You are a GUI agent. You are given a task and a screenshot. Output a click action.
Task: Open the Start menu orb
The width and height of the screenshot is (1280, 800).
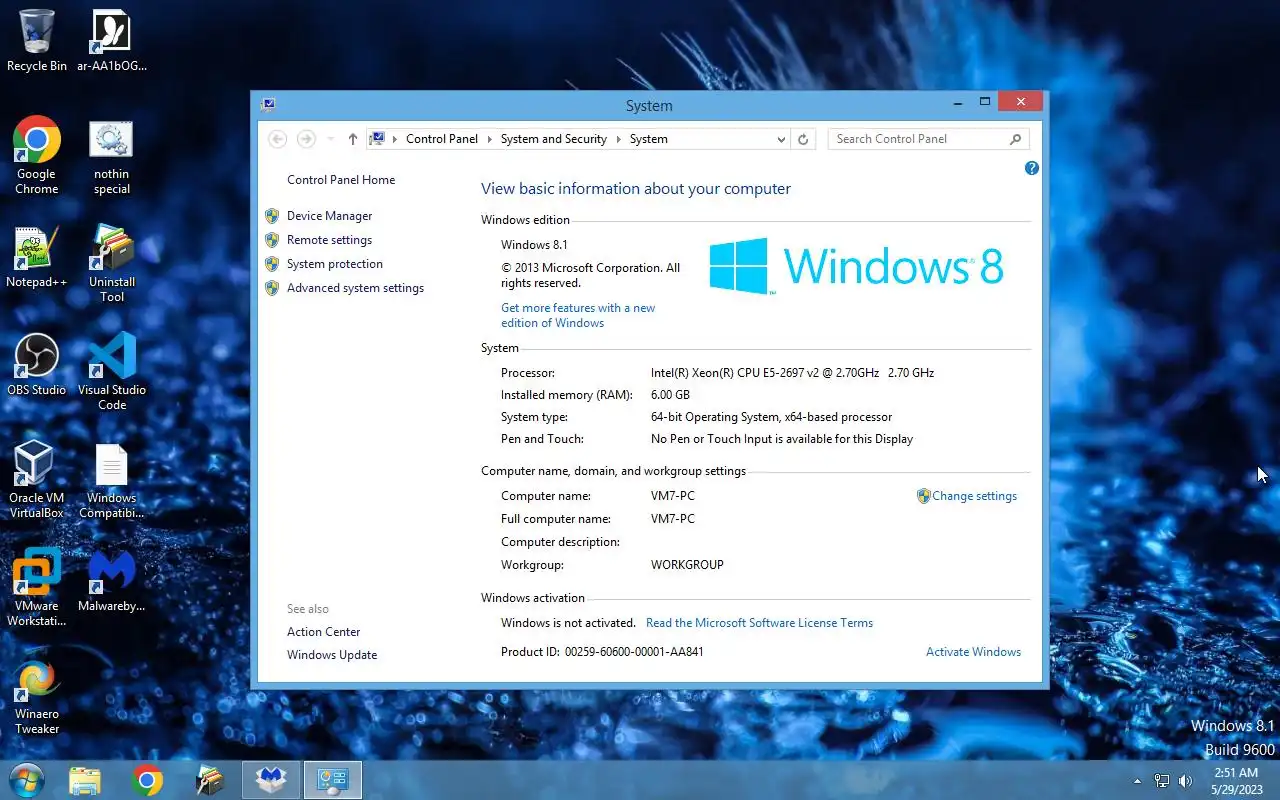[x=26, y=780]
